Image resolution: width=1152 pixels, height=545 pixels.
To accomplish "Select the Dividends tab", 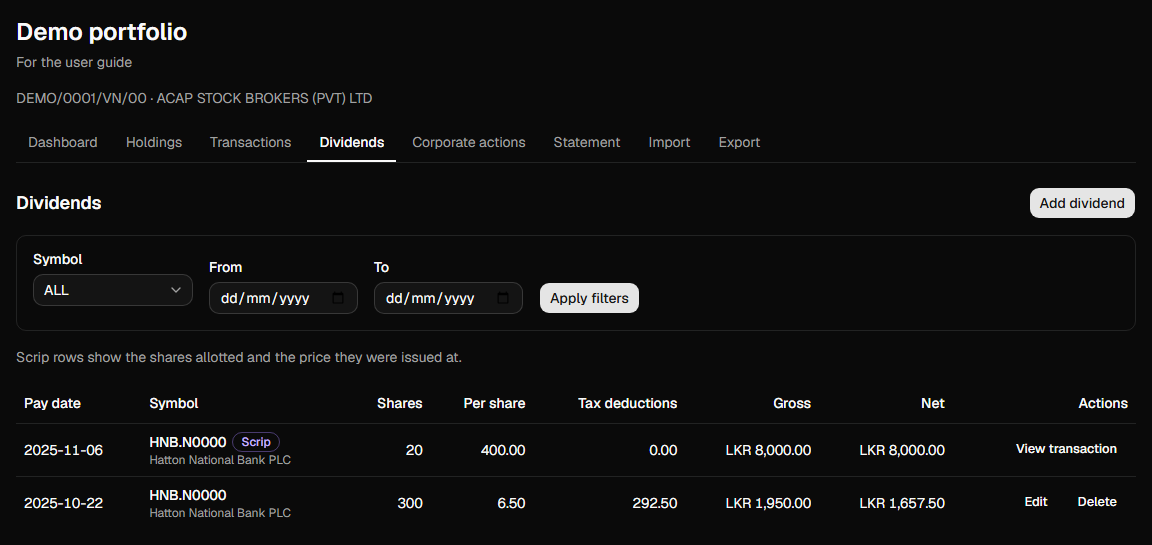I will coord(352,142).
